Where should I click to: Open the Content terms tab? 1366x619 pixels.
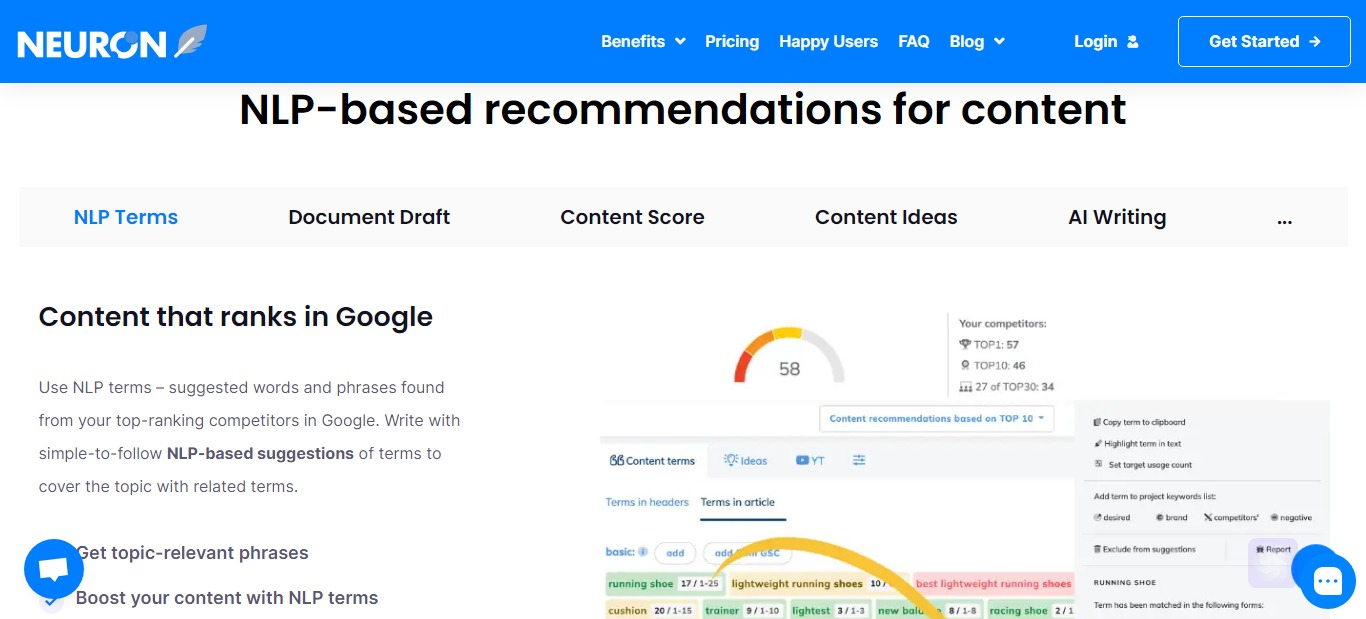[x=653, y=460]
